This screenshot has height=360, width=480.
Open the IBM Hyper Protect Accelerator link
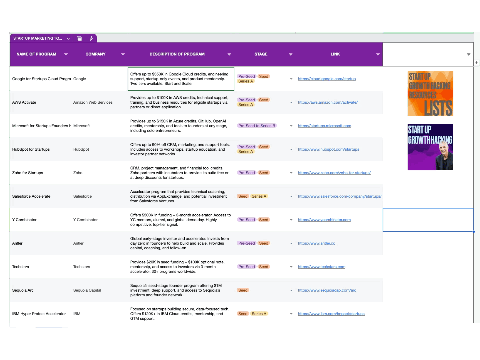(331, 314)
